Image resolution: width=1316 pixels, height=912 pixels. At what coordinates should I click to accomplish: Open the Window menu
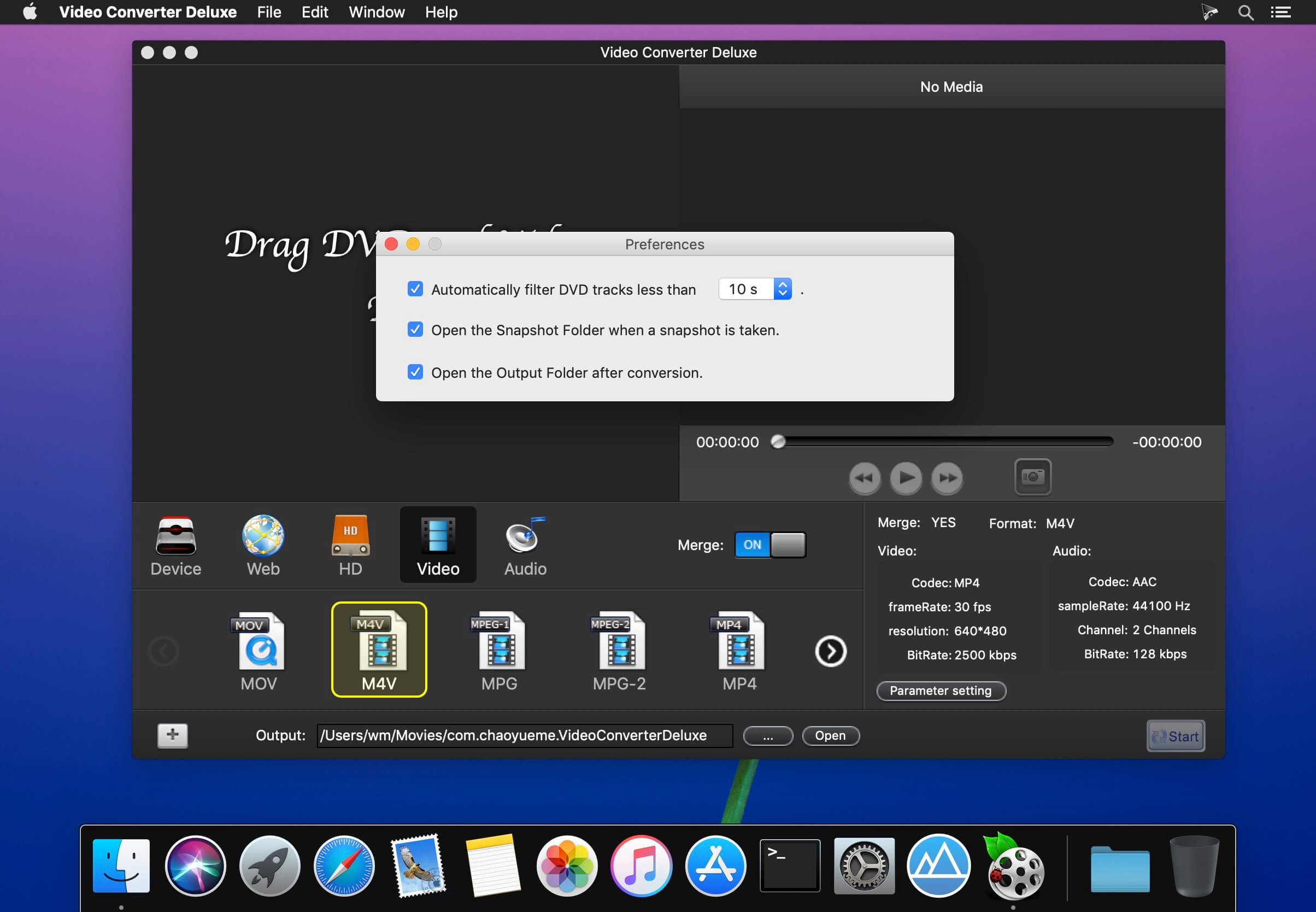(377, 12)
